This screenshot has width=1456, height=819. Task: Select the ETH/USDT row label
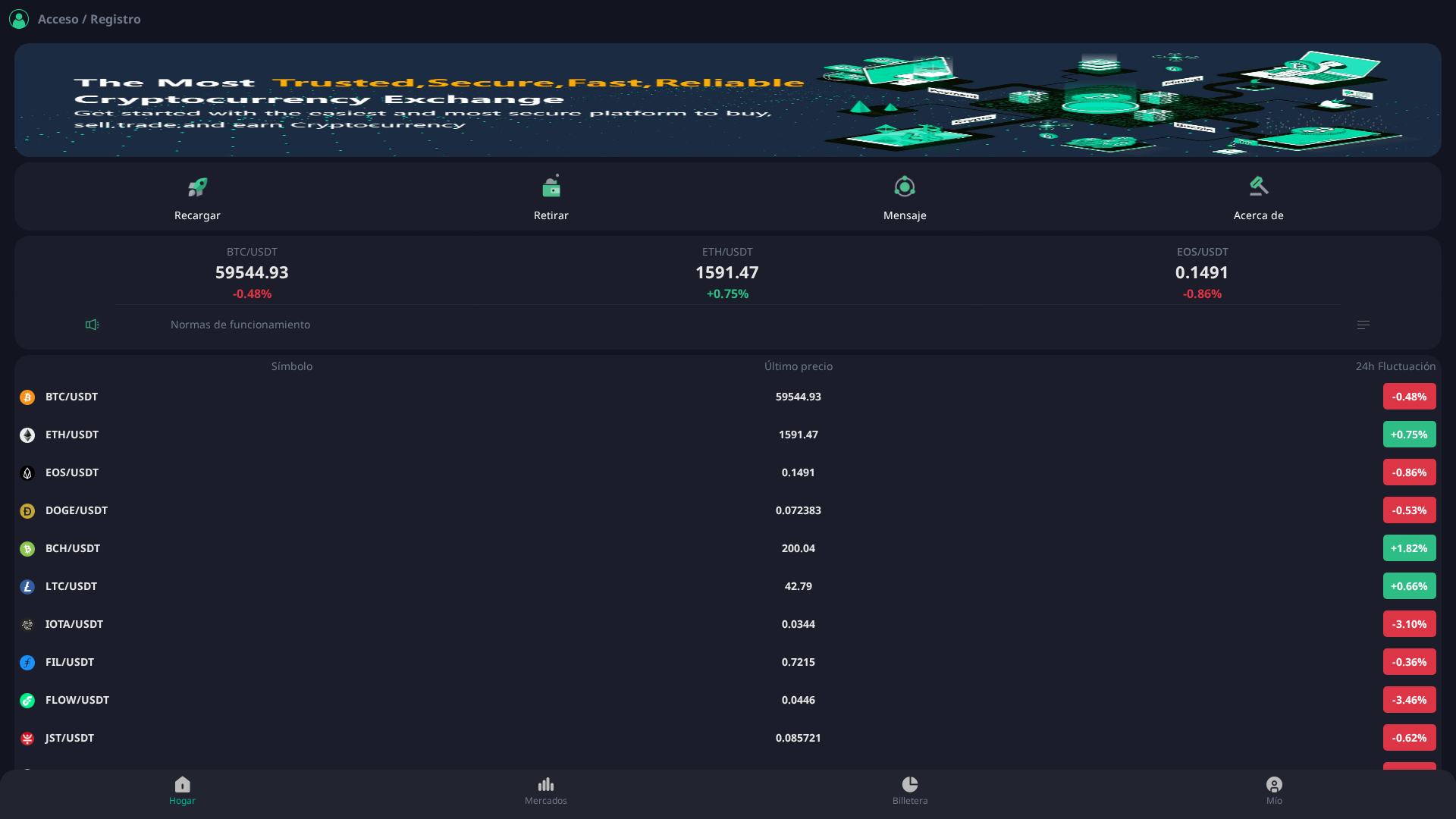click(72, 435)
